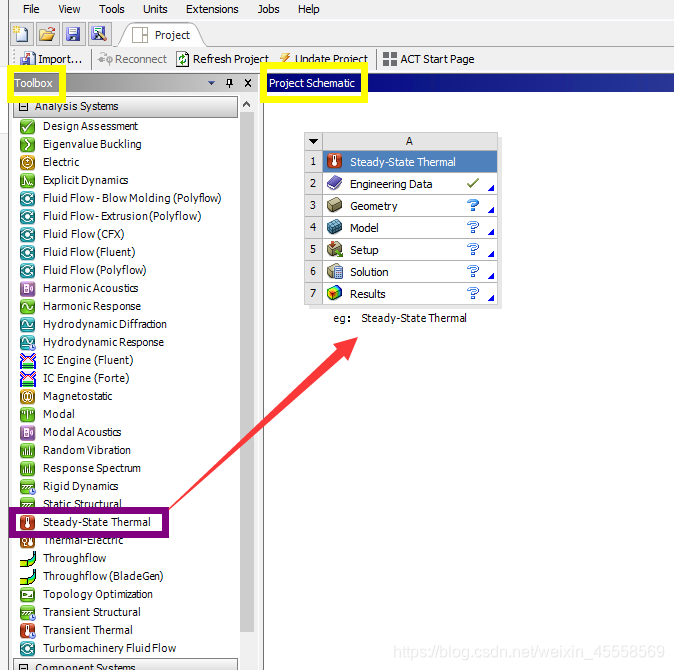Select Hydrodynamic Diffraction icon
The width and height of the screenshot is (674, 670).
pyautogui.click(x=27, y=324)
